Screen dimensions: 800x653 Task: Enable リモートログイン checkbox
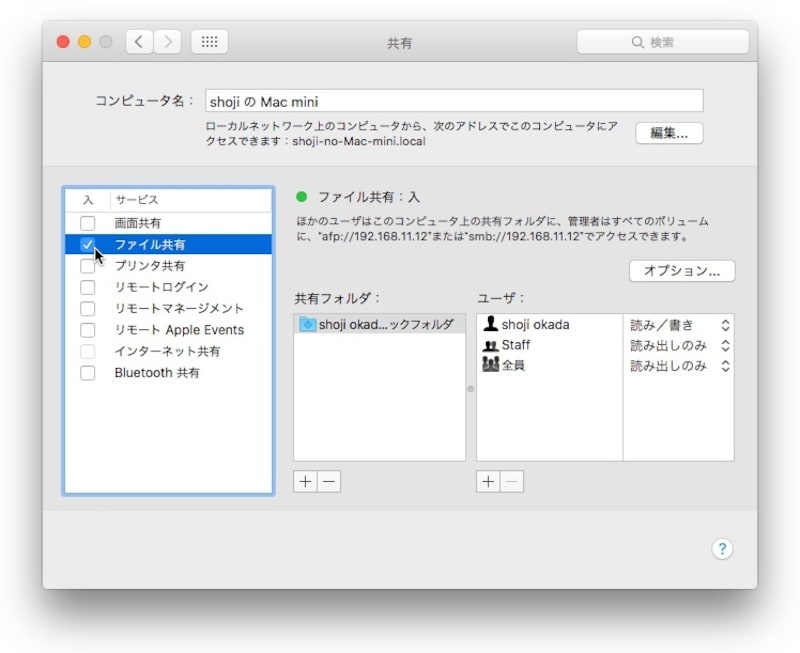click(x=88, y=287)
